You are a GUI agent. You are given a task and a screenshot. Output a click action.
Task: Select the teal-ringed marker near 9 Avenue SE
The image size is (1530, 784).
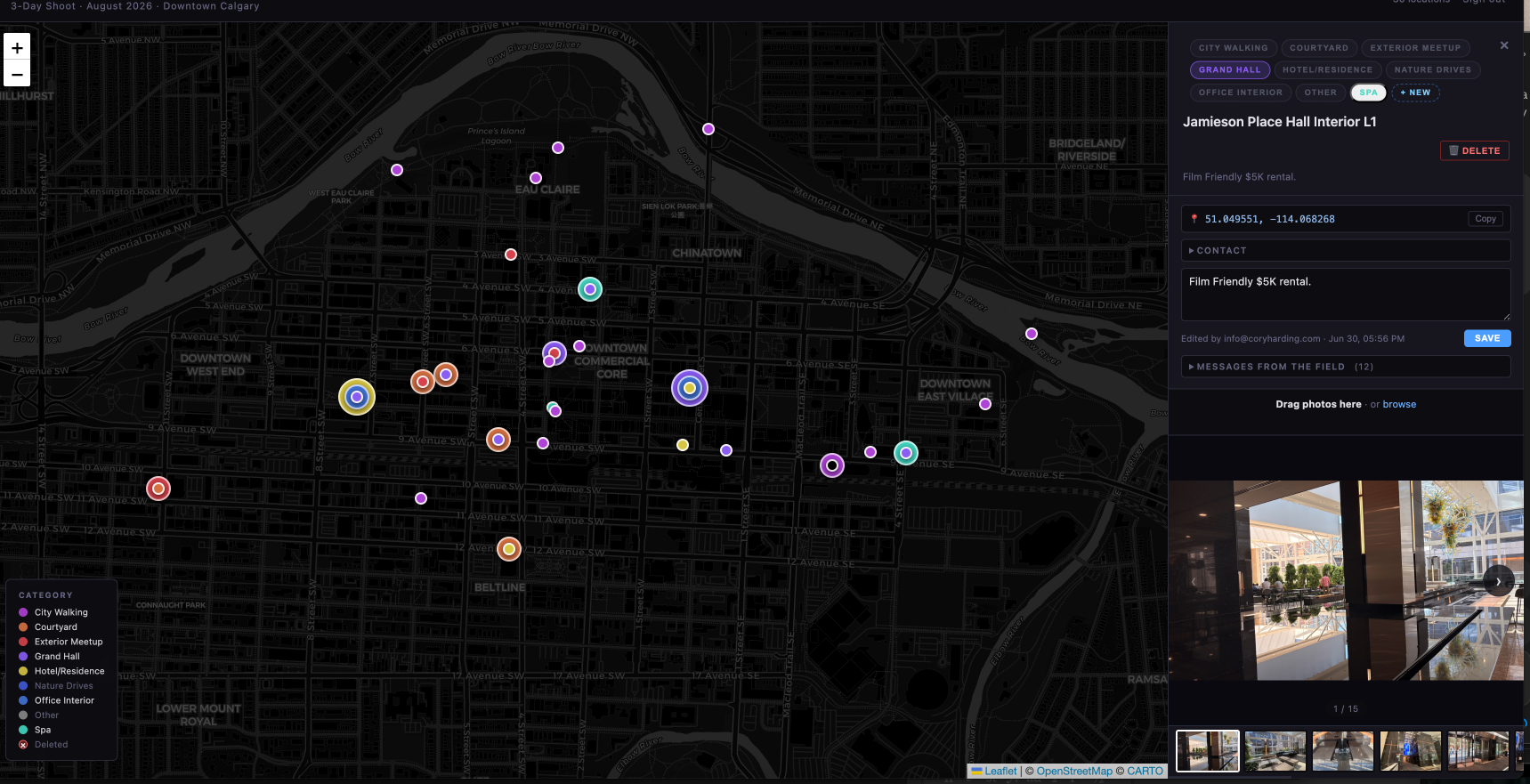pos(906,453)
